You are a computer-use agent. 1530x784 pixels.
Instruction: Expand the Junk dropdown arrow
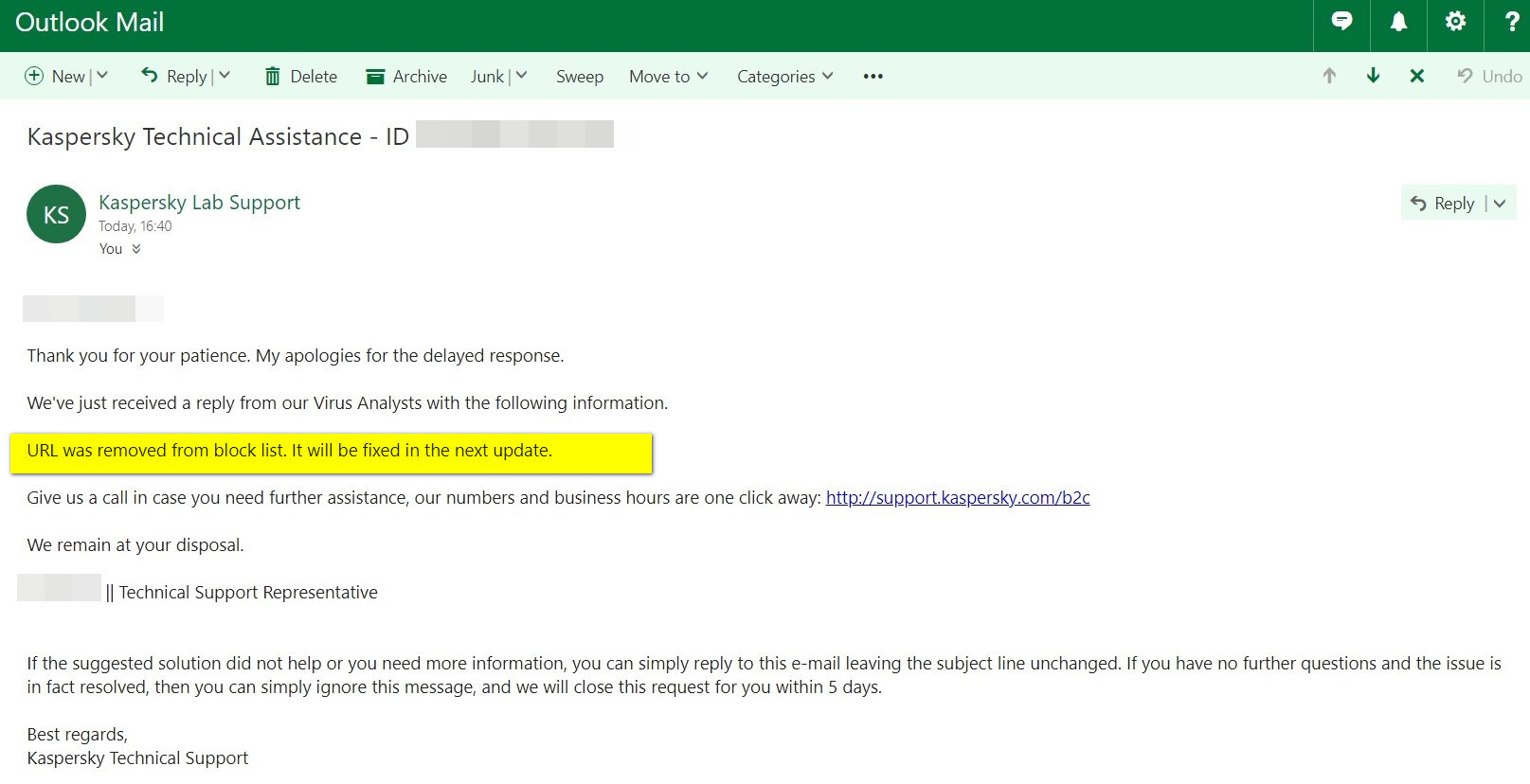(521, 76)
